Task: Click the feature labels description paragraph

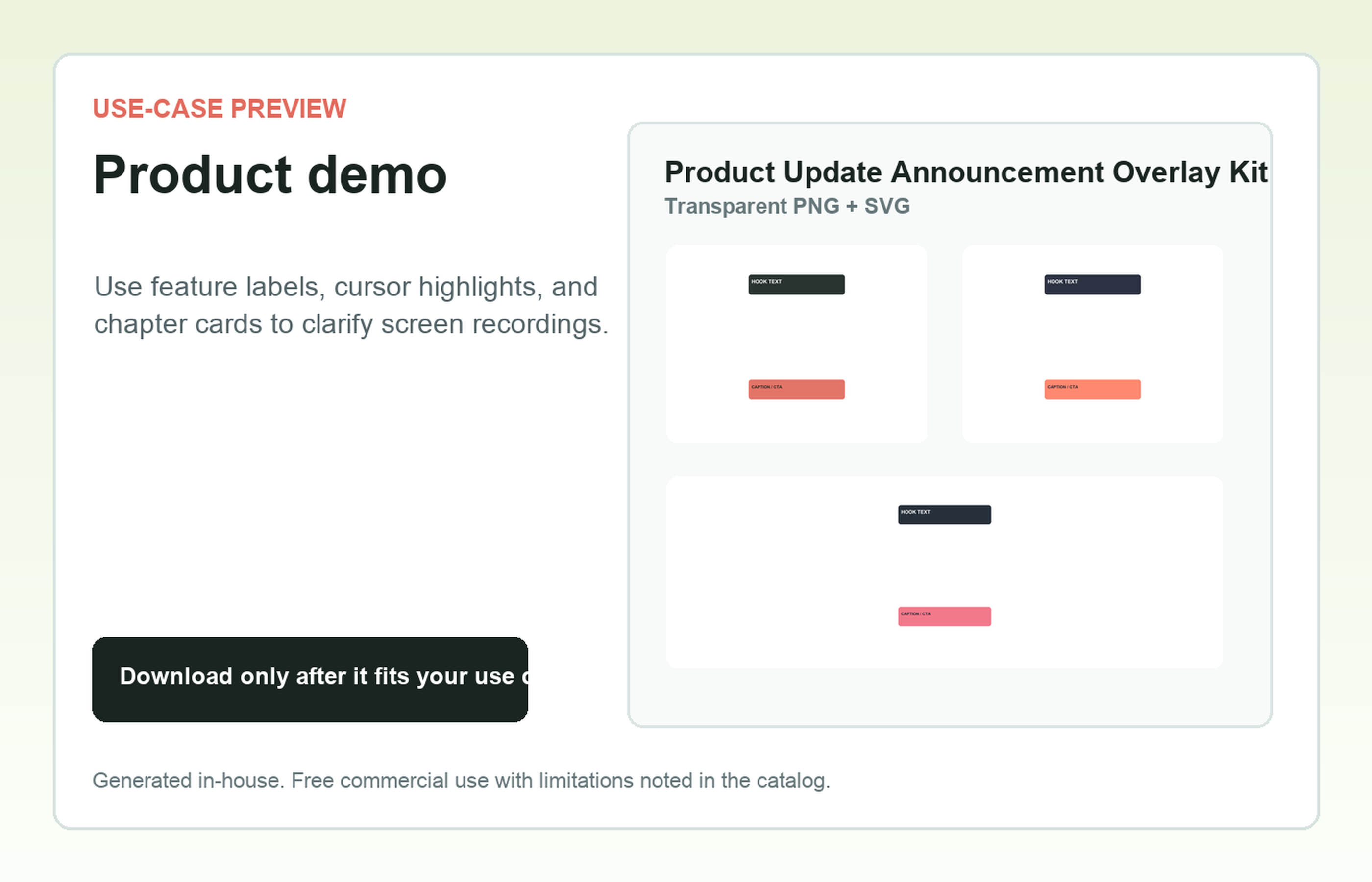Action: [351, 305]
